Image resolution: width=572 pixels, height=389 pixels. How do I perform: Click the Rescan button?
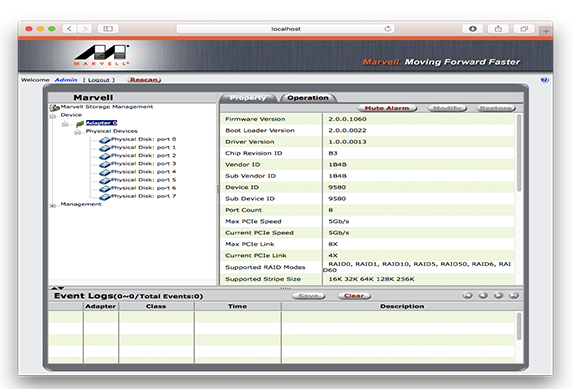[x=144, y=80]
